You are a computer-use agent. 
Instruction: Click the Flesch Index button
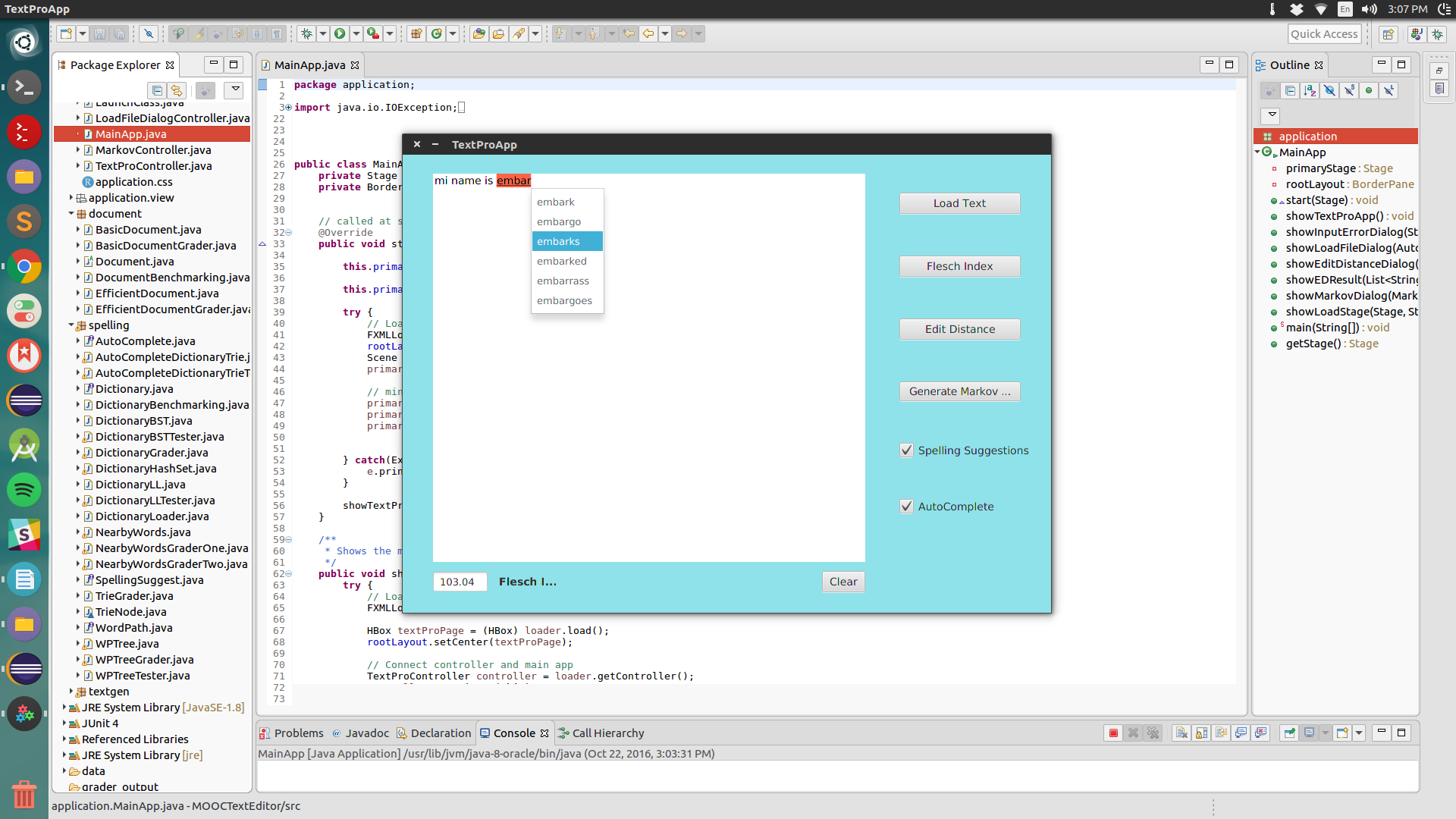click(959, 266)
